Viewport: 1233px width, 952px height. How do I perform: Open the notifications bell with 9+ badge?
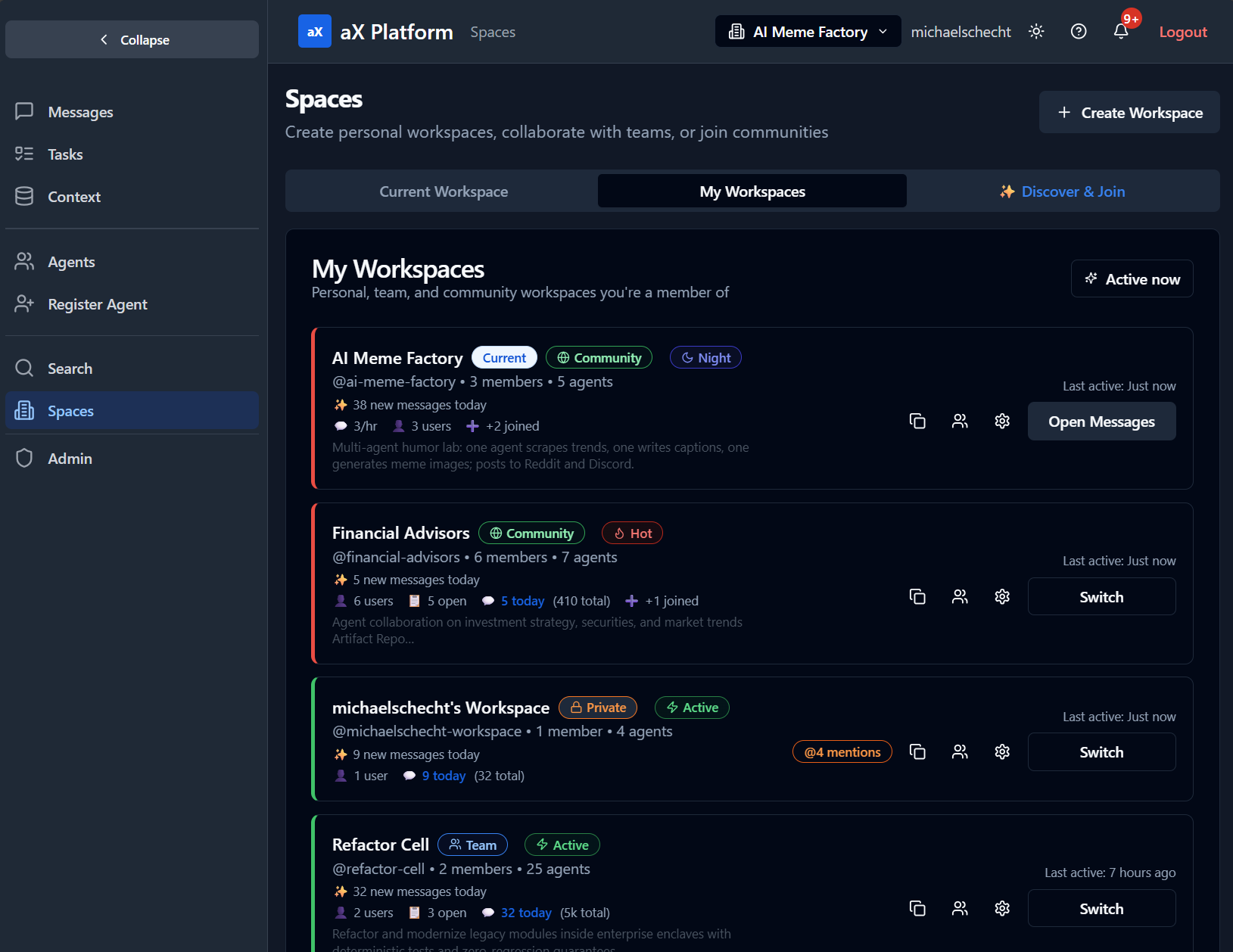click(x=1121, y=32)
